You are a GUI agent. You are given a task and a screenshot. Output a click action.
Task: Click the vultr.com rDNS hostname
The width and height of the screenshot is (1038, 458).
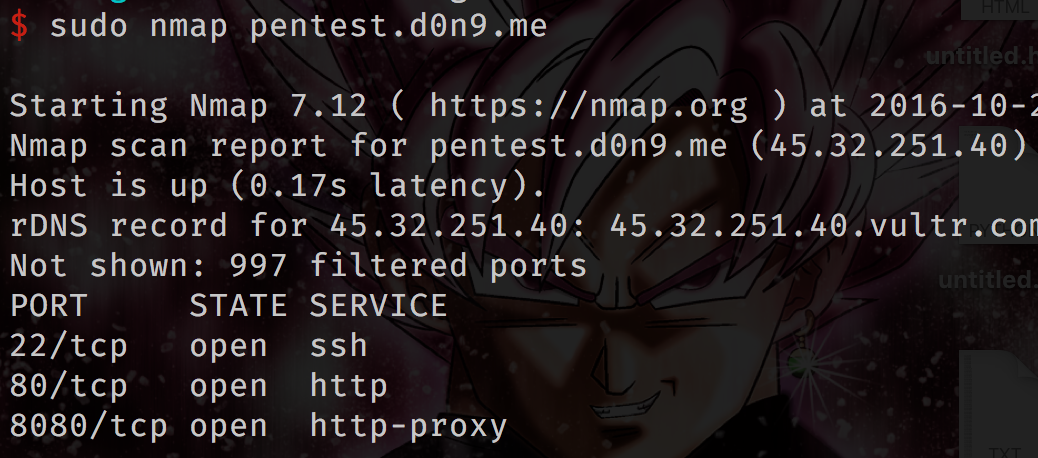[x=822, y=226]
